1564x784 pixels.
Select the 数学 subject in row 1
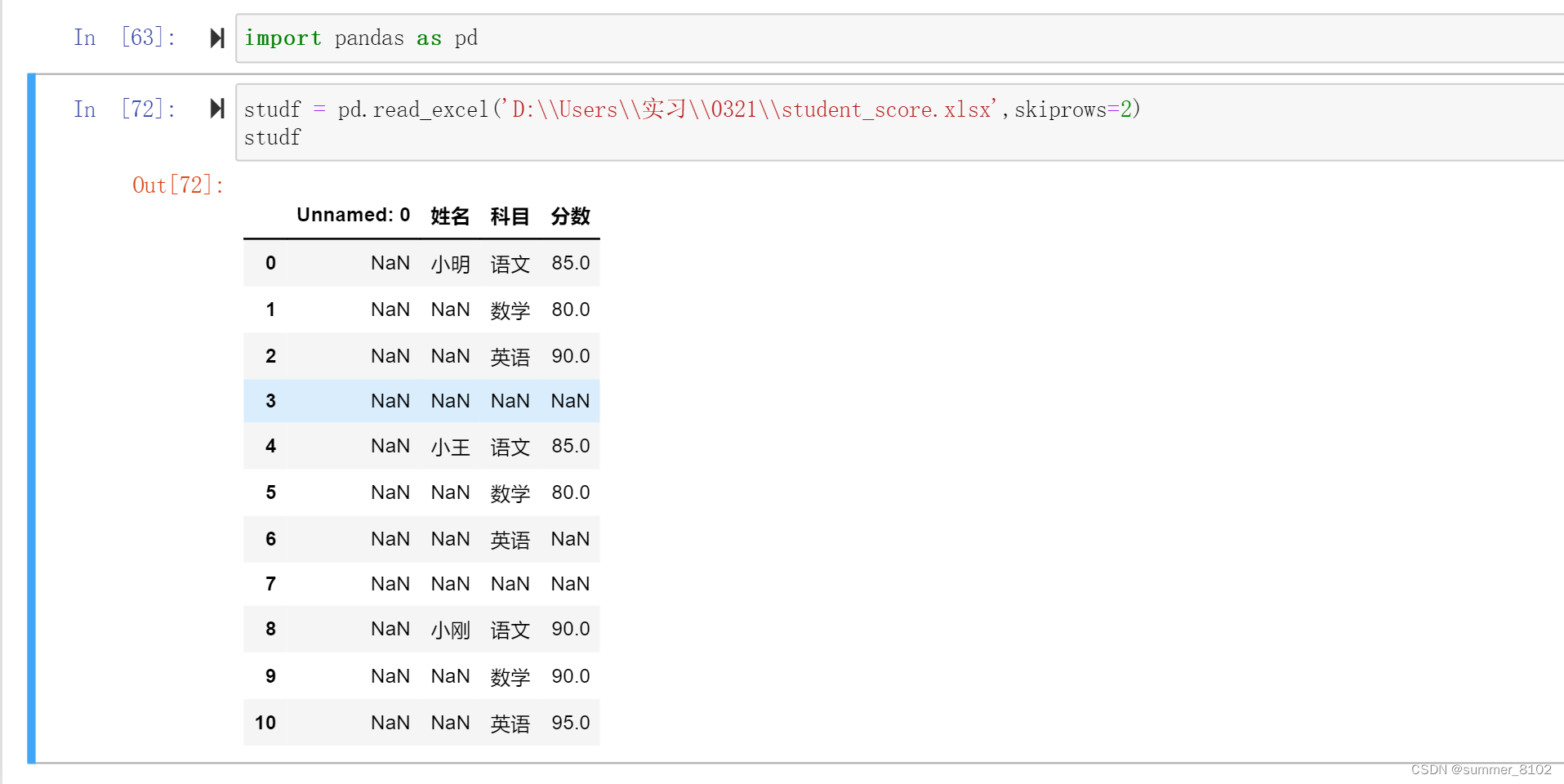pos(510,310)
